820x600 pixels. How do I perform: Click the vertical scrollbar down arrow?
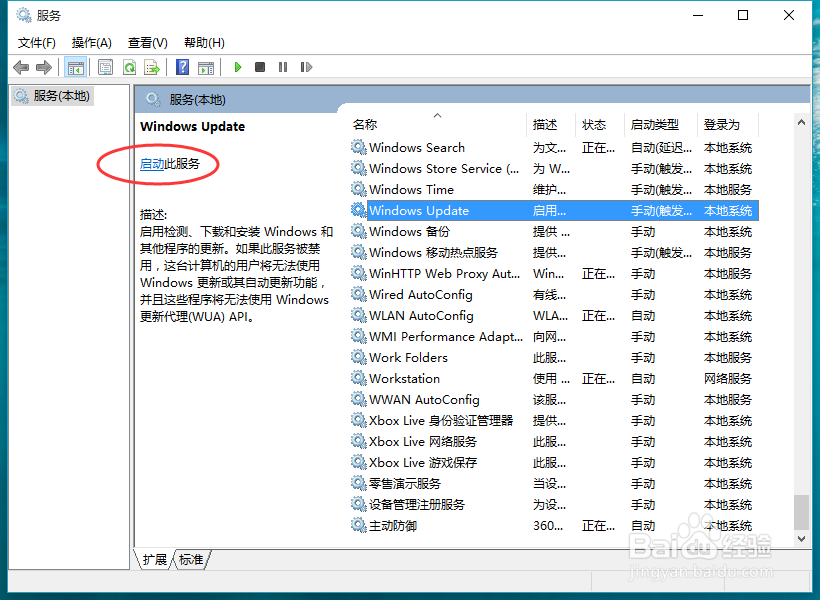tap(802, 539)
